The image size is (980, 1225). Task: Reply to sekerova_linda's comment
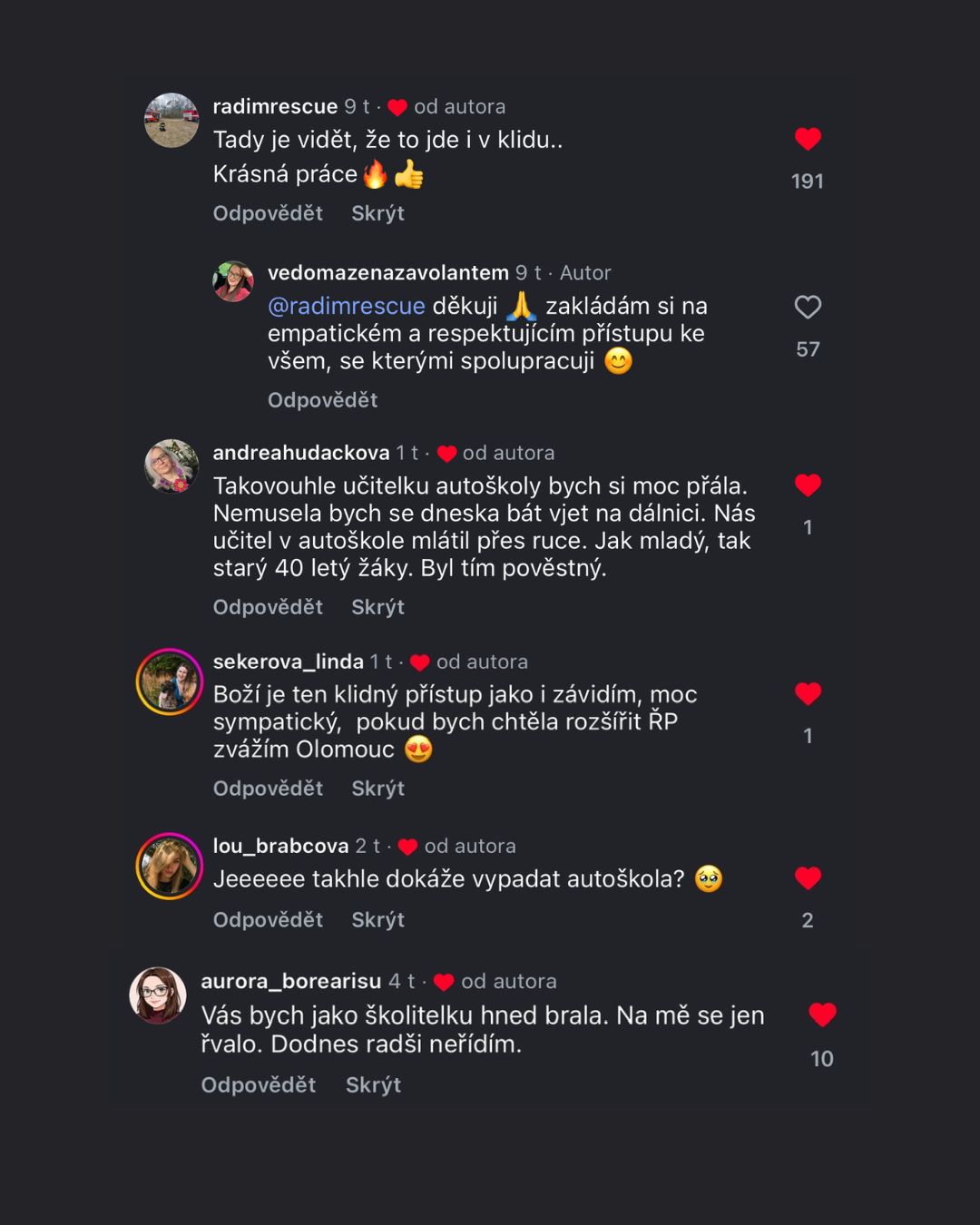pos(268,789)
